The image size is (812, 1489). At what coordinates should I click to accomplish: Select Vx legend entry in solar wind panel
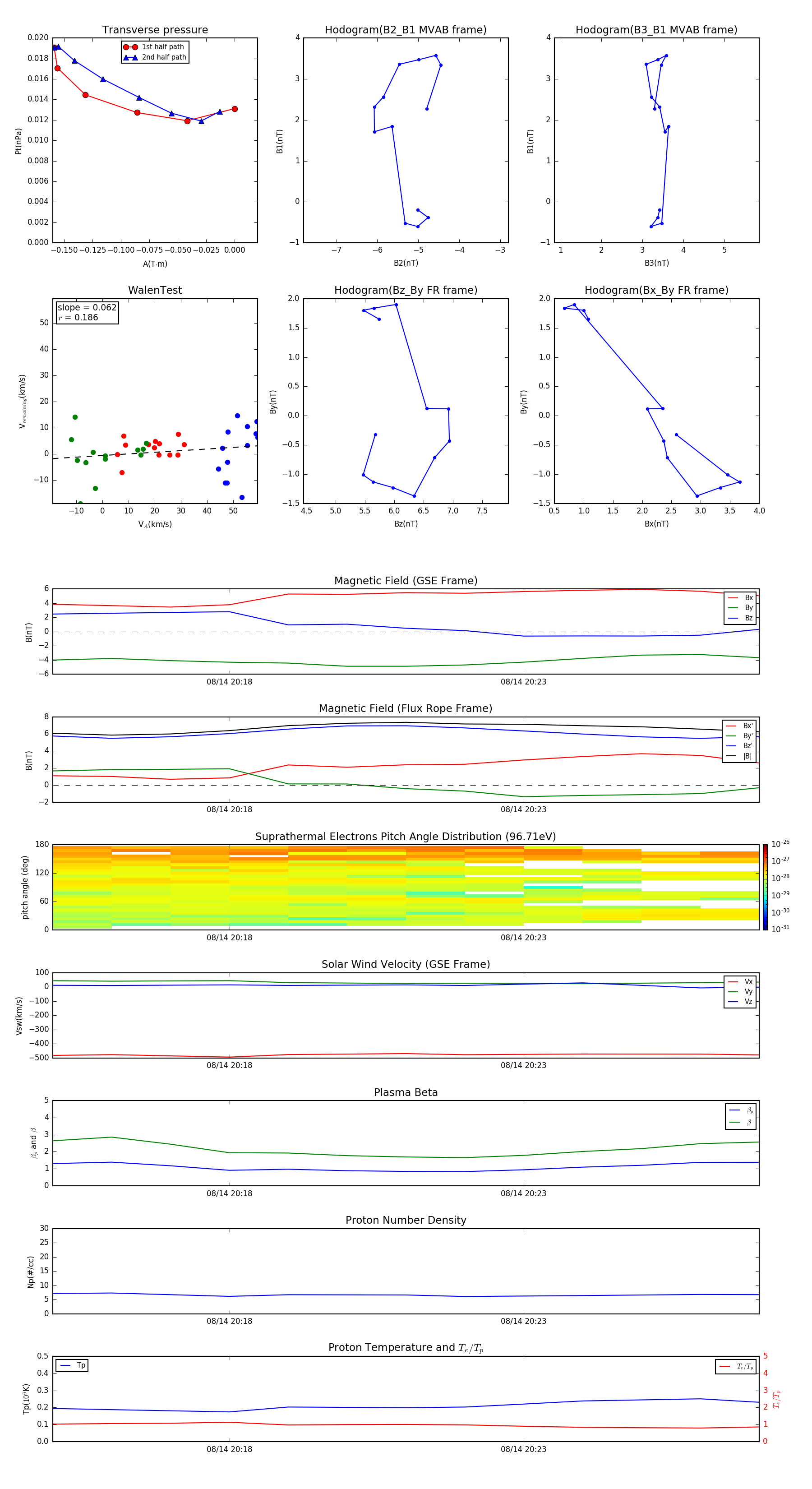click(741, 981)
